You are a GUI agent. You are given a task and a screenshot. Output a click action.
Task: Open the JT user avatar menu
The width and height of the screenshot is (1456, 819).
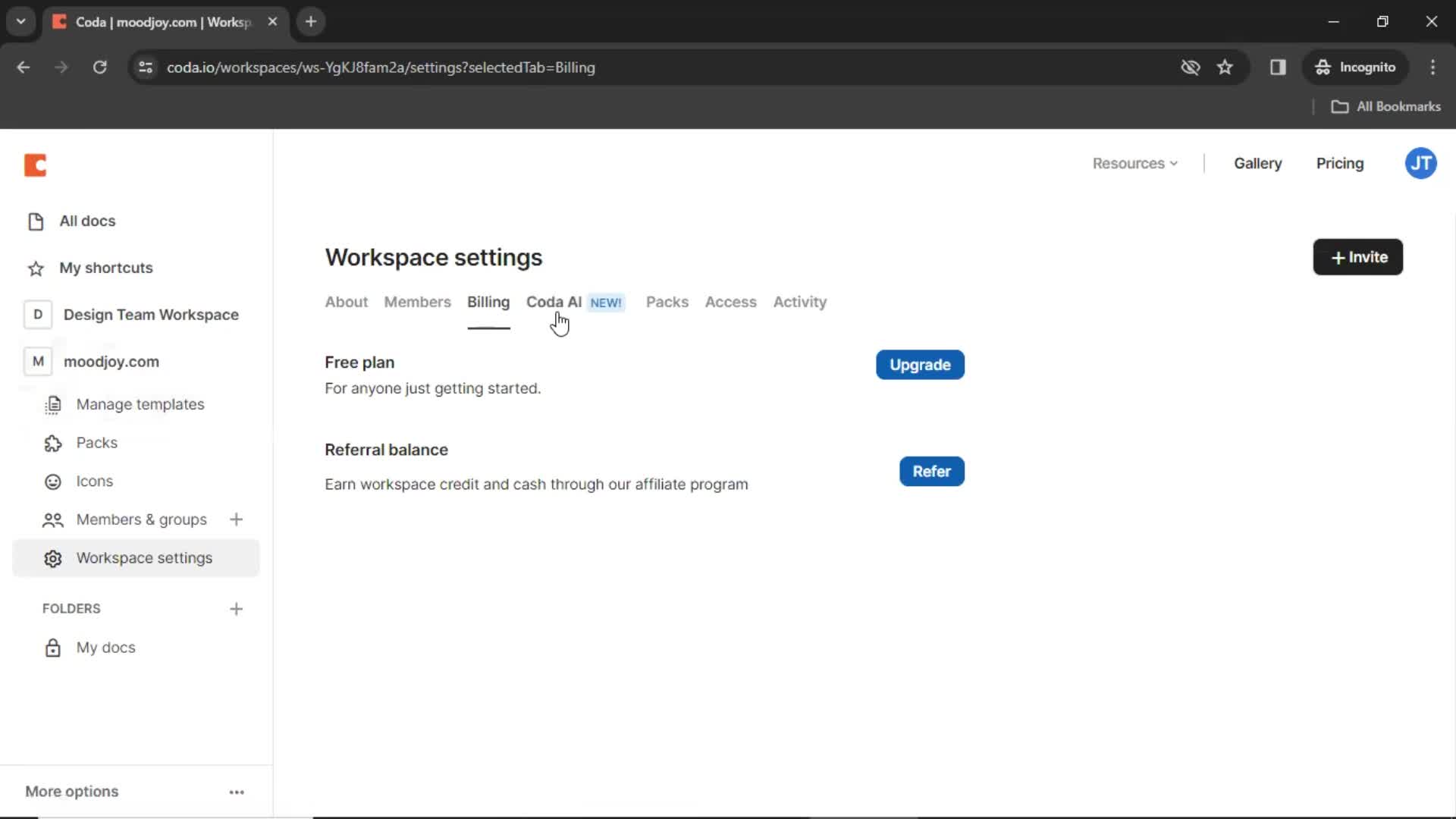[1420, 164]
